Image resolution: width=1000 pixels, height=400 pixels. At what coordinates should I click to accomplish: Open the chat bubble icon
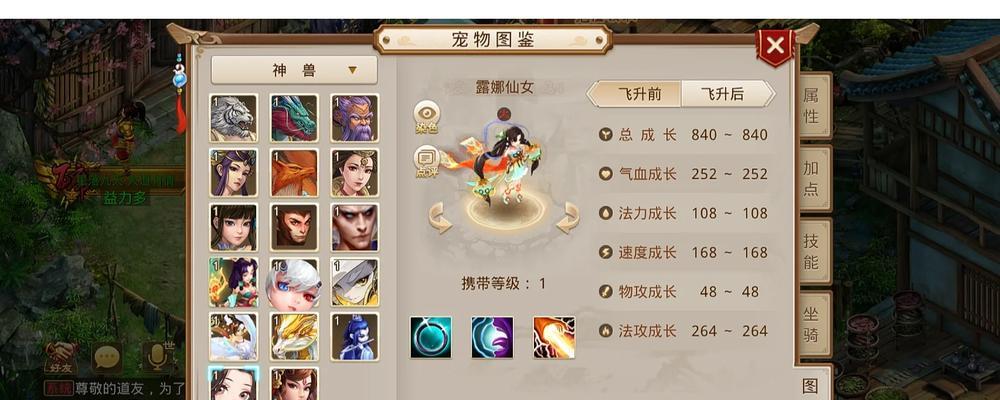[x=107, y=358]
